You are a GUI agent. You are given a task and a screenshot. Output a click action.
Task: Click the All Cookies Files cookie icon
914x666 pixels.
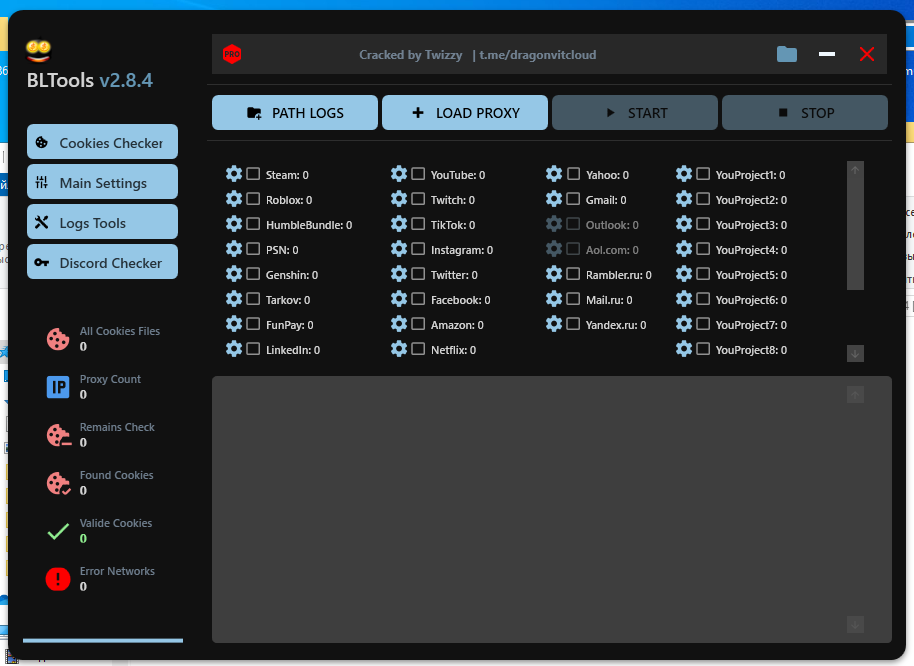pos(58,339)
